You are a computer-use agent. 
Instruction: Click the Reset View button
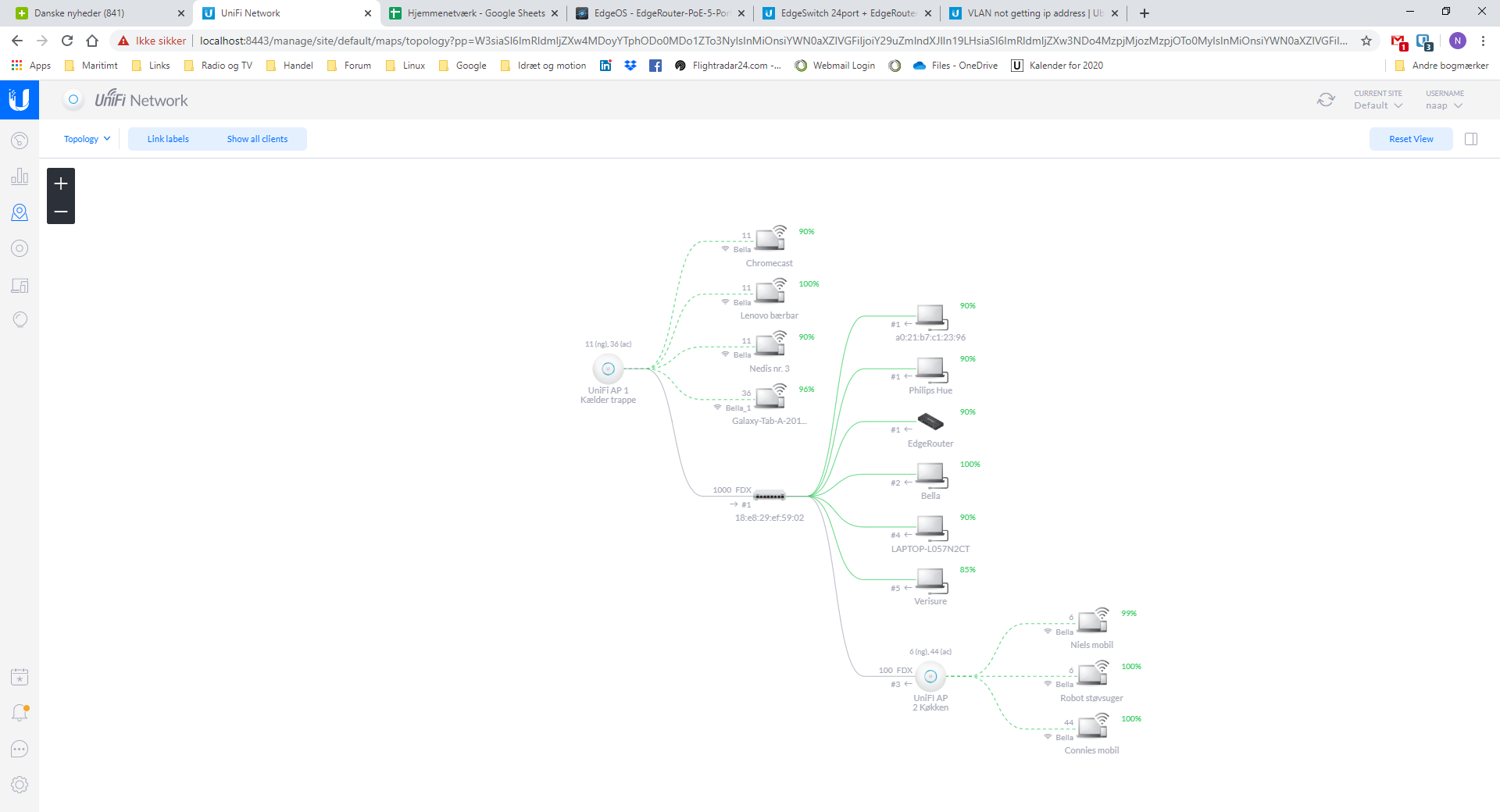tap(1410, 139)
